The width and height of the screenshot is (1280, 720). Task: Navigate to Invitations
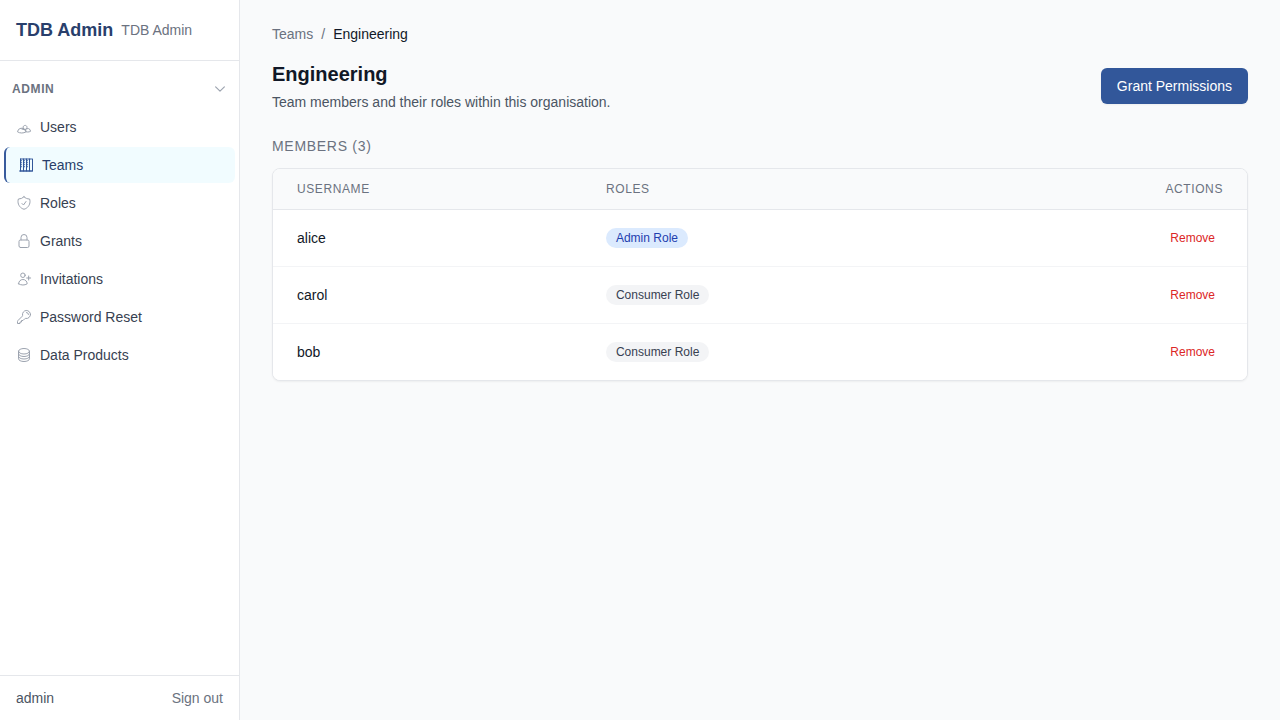(120, 279)
